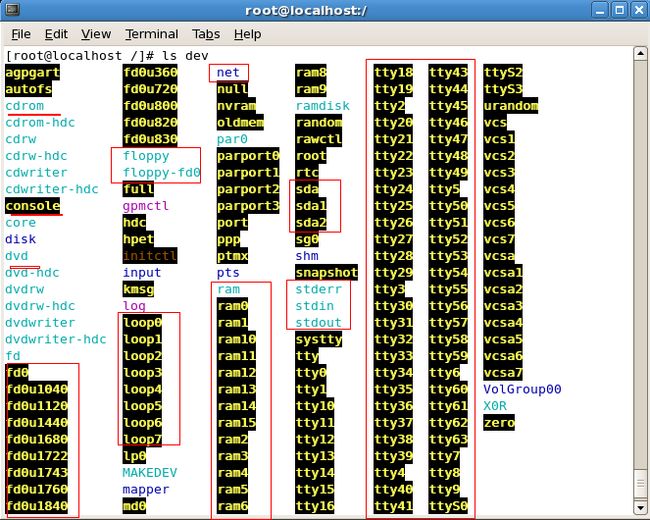Click the 'console' device entry
Screen dimensions: 650x520
(32, 206)
